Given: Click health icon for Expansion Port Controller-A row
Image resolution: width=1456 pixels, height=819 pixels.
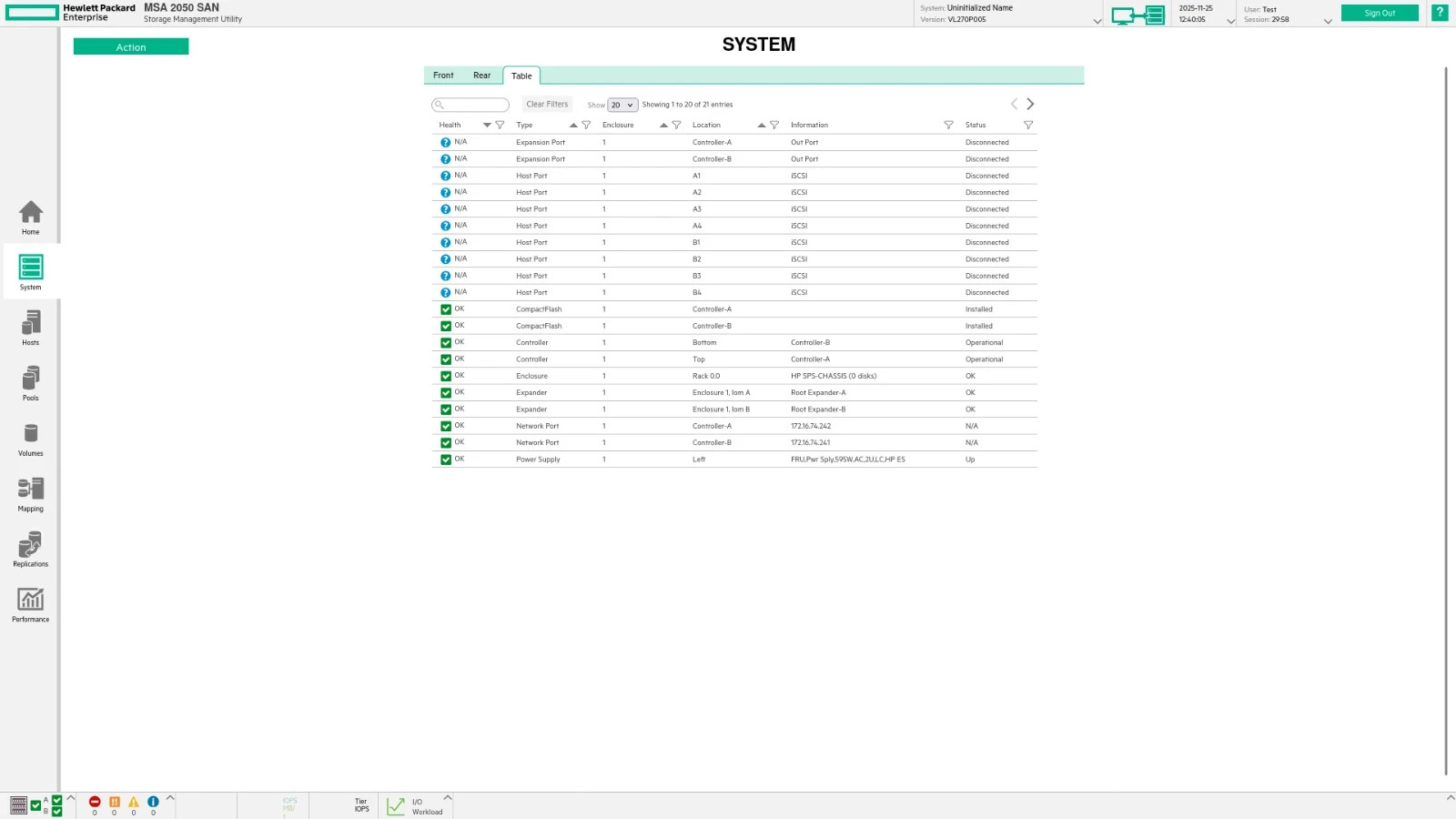Looking at the screenshot, I should click(446, 143).
